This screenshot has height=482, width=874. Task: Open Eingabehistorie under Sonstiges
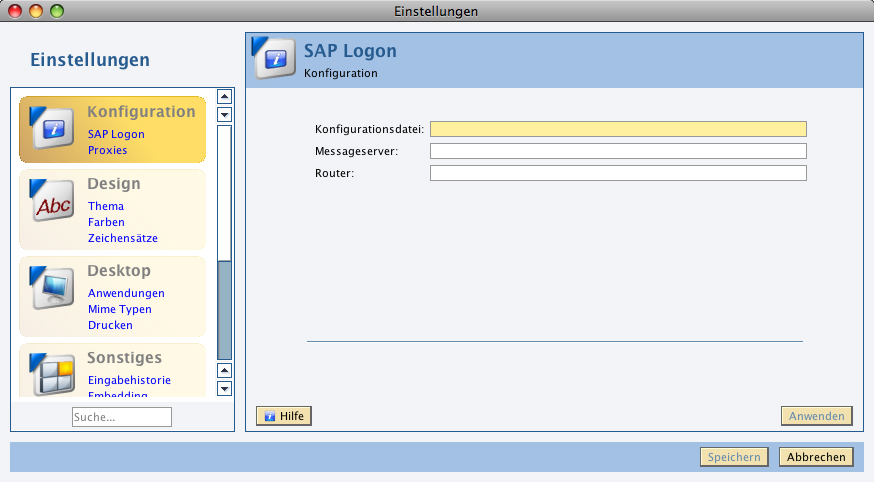coord(129,380)
